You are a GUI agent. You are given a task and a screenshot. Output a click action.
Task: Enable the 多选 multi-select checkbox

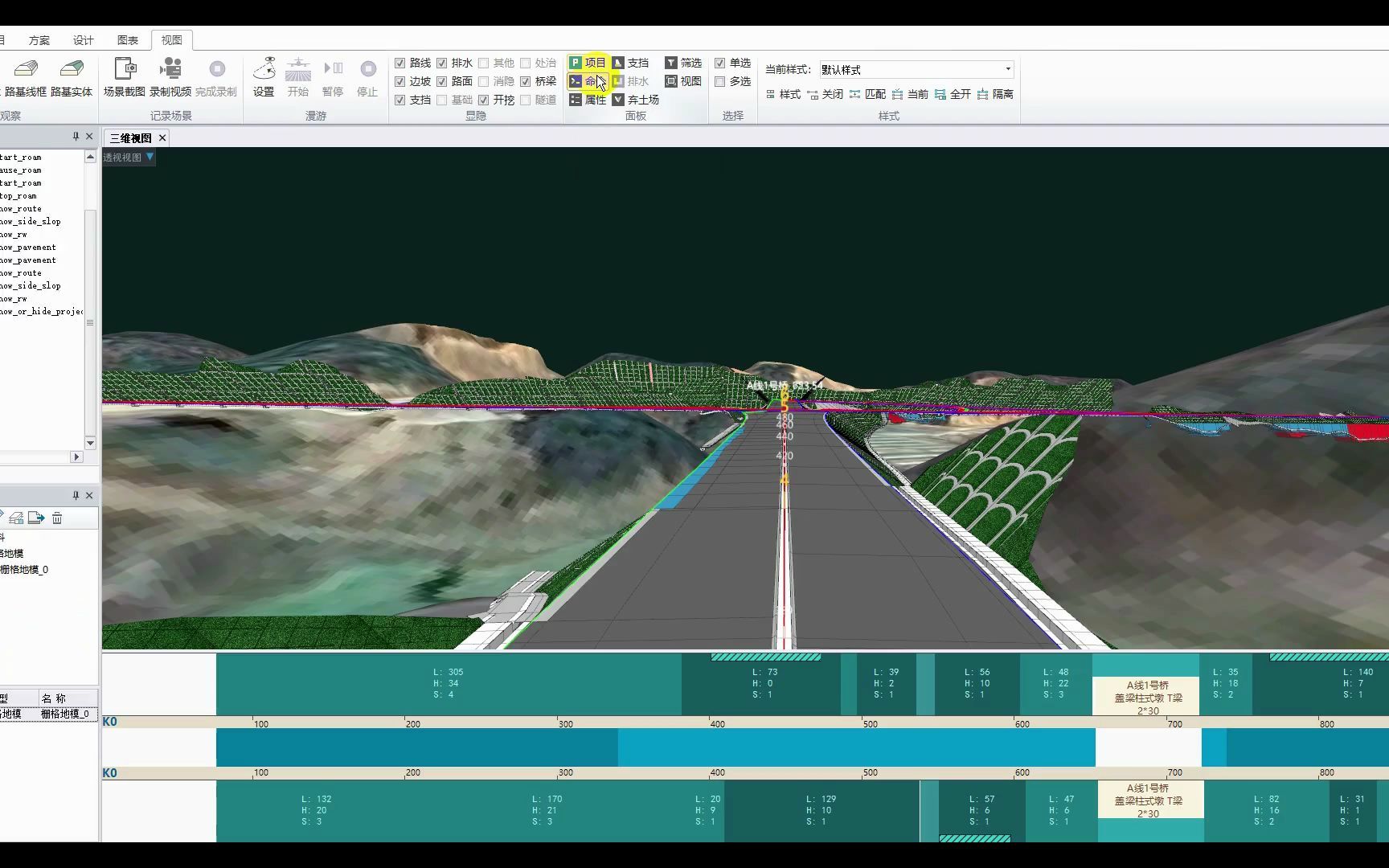point(721,81)
